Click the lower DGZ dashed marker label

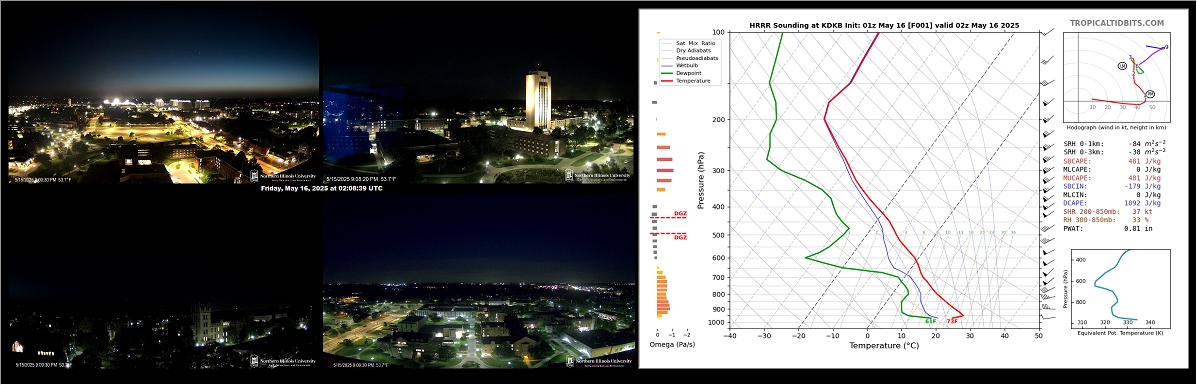[x=680, y=238]
